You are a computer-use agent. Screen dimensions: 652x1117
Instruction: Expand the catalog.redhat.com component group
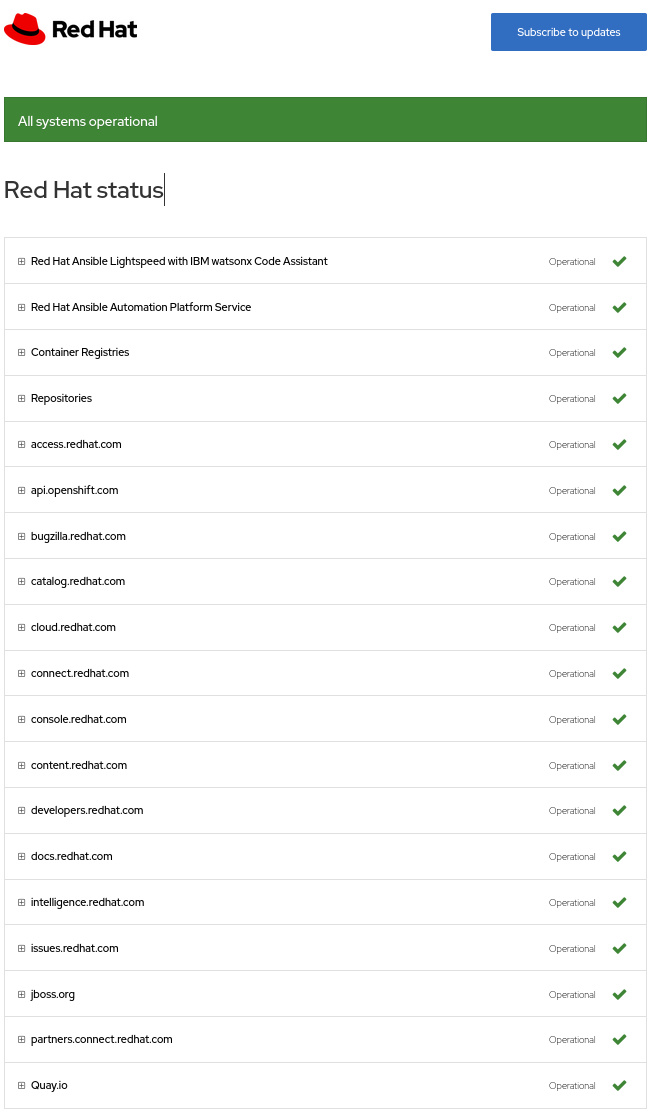(22, 582)
